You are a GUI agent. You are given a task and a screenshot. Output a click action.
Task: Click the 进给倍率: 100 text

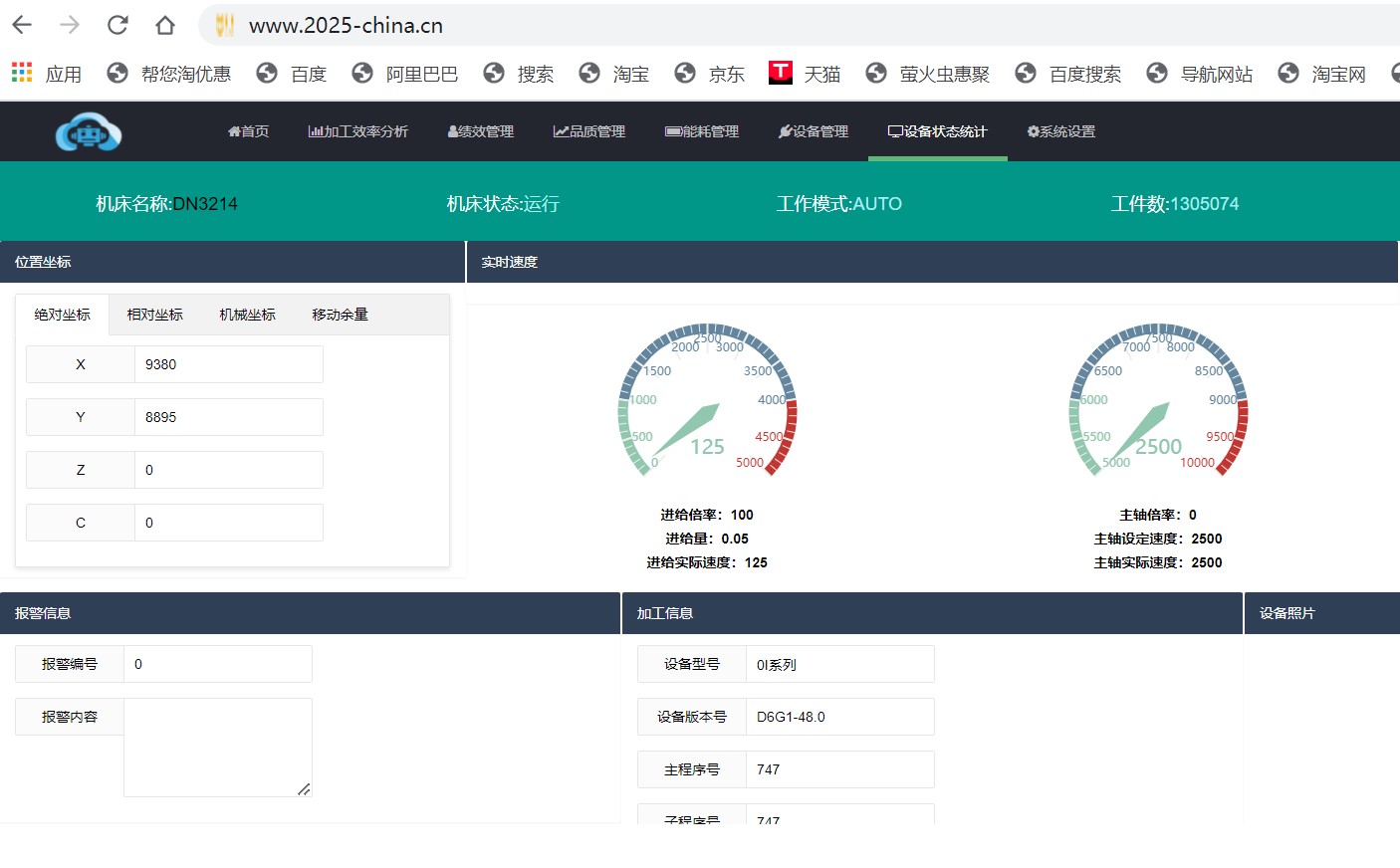707,515
